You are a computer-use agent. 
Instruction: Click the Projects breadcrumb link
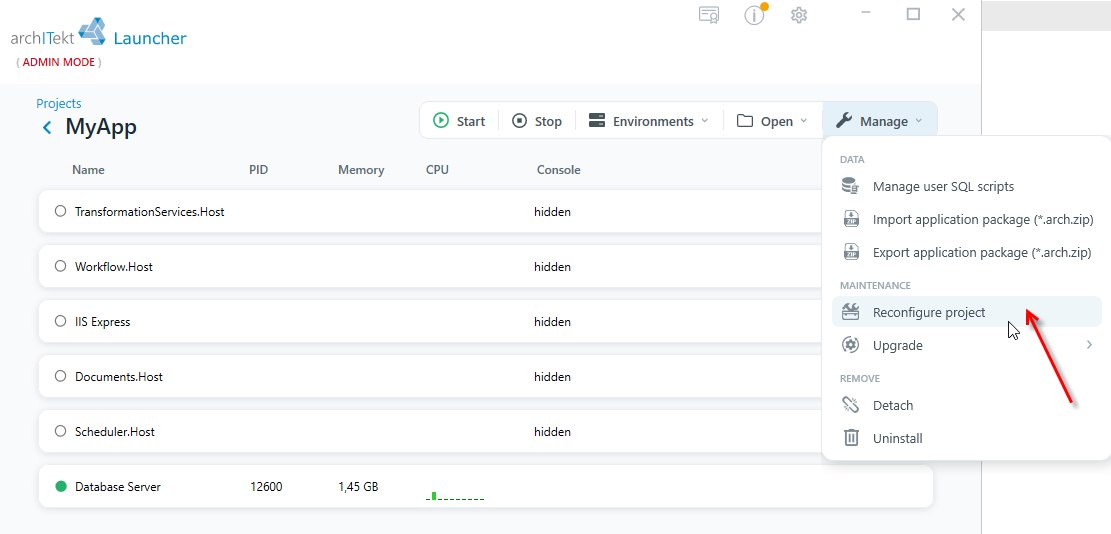(59, 104)
